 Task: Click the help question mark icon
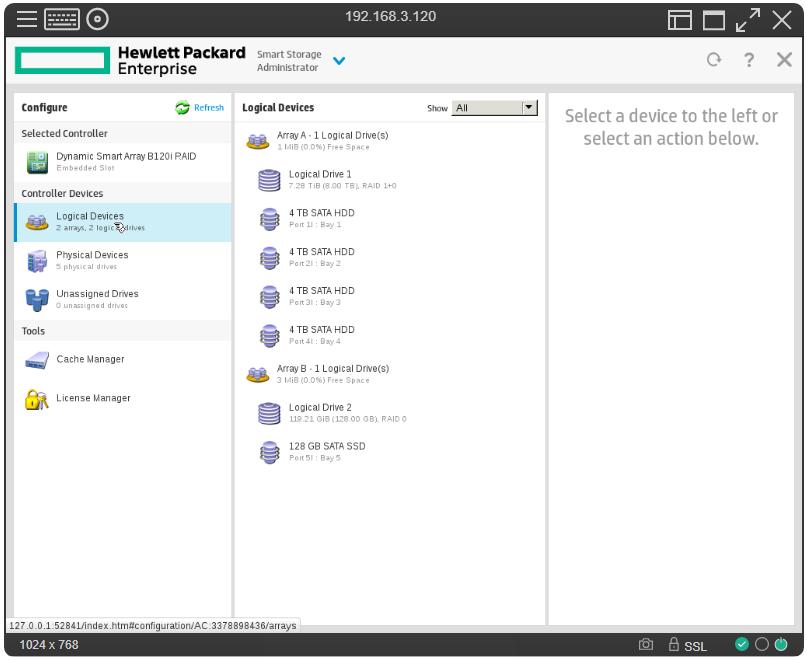coord(747,60)
